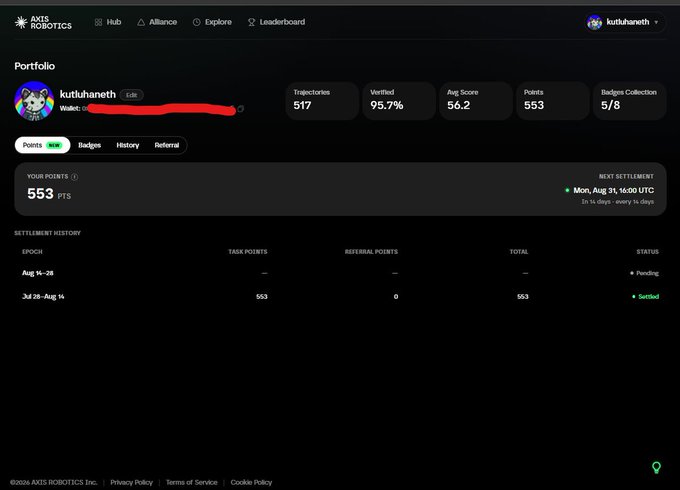The height and width of the screenshot is (490, 680).
Task: Click the Points 553 stat card
Action: coord(552,101)
